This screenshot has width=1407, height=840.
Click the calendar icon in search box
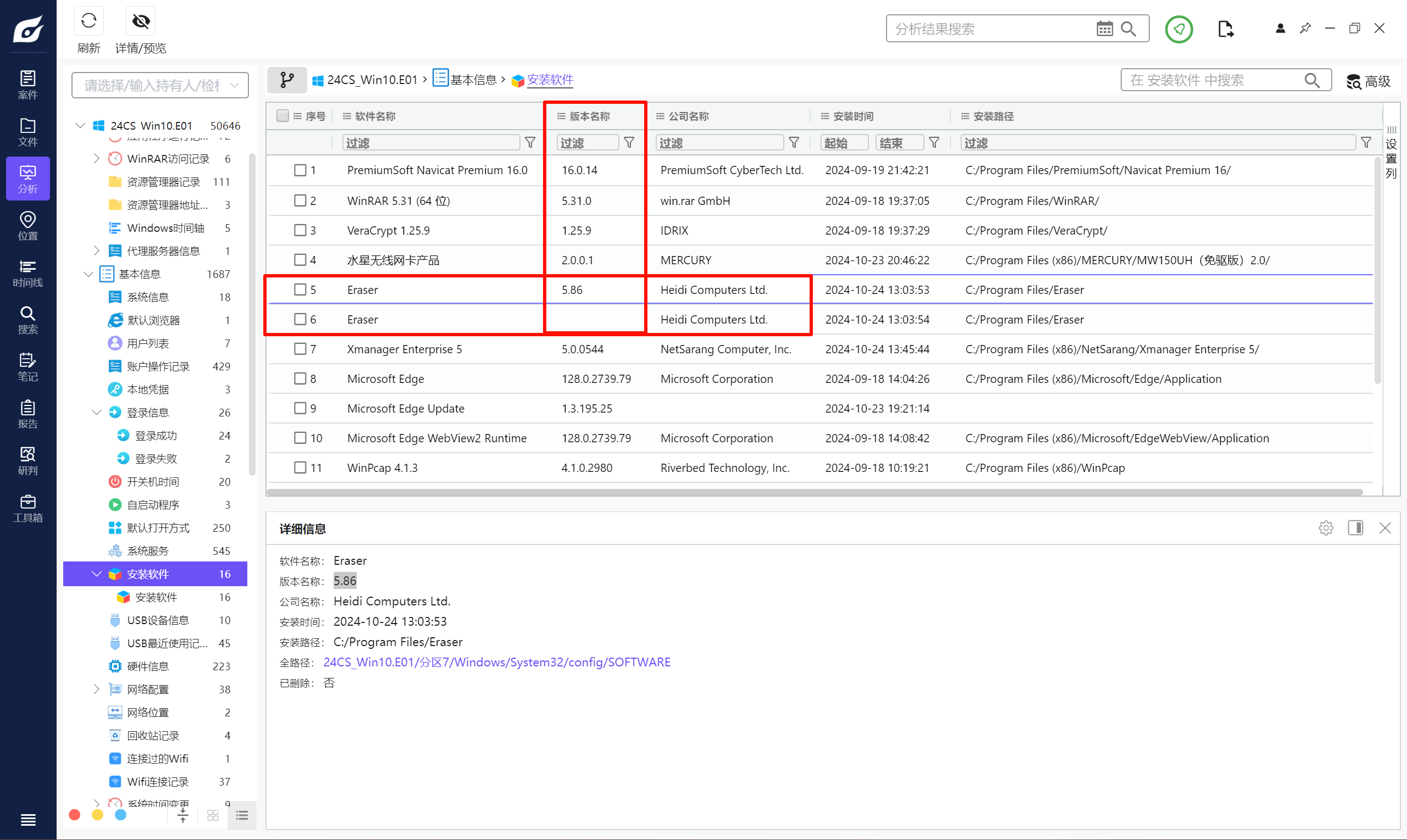[x=1104, y=29]
